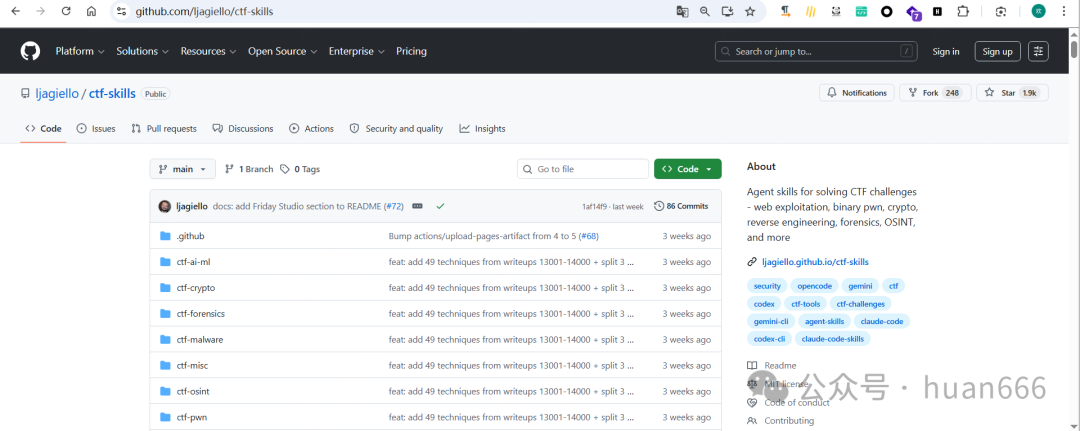This screenshot has width=1080, height=431.
Task: Click ljagiello's avatar in the latest commit row
Action: [x=165, y=207]
